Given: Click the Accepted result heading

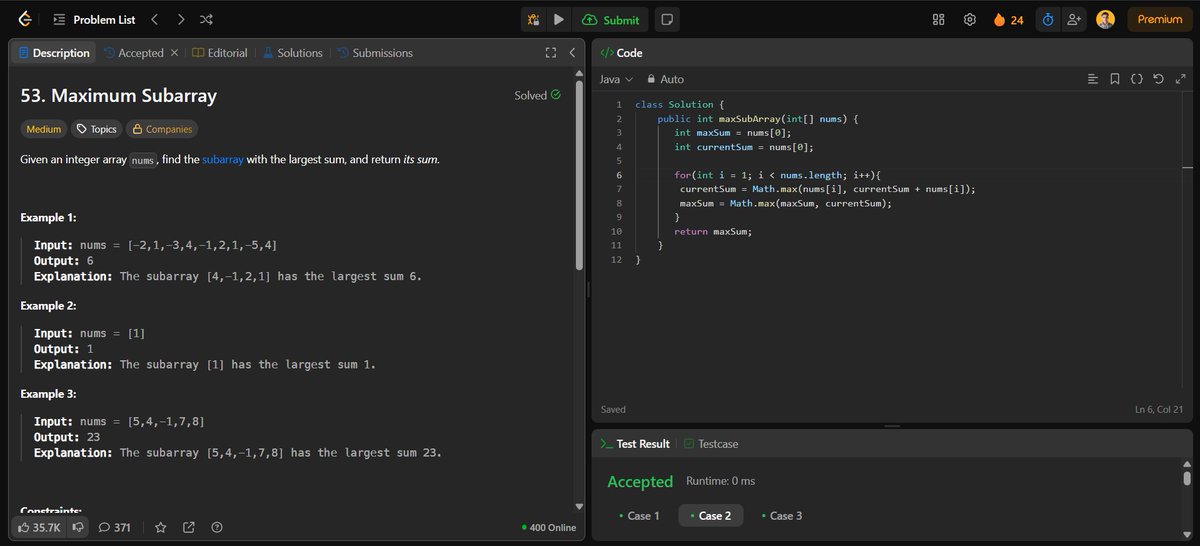Looking at the screenshot, I should [x=640, y=482].
